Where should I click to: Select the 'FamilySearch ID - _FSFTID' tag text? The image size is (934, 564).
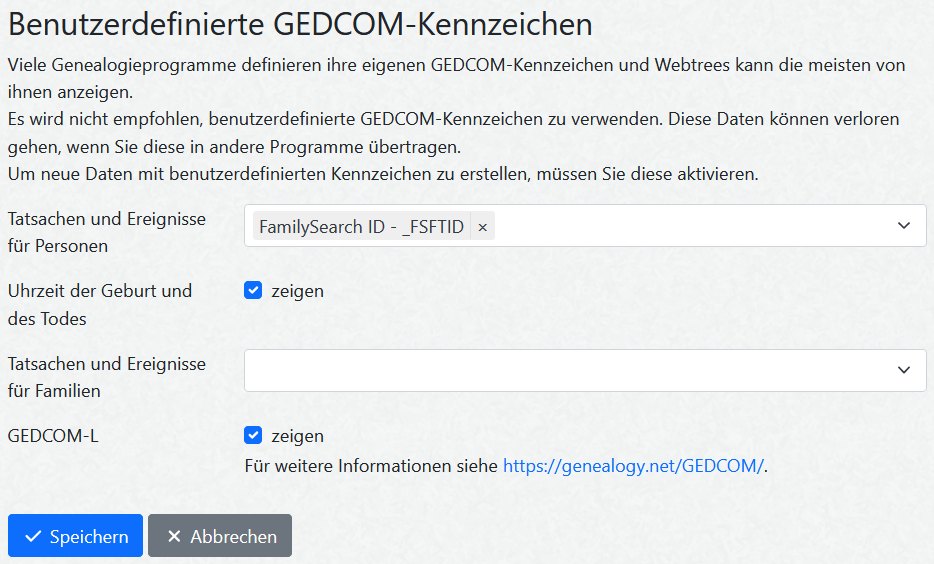[361, 227]
